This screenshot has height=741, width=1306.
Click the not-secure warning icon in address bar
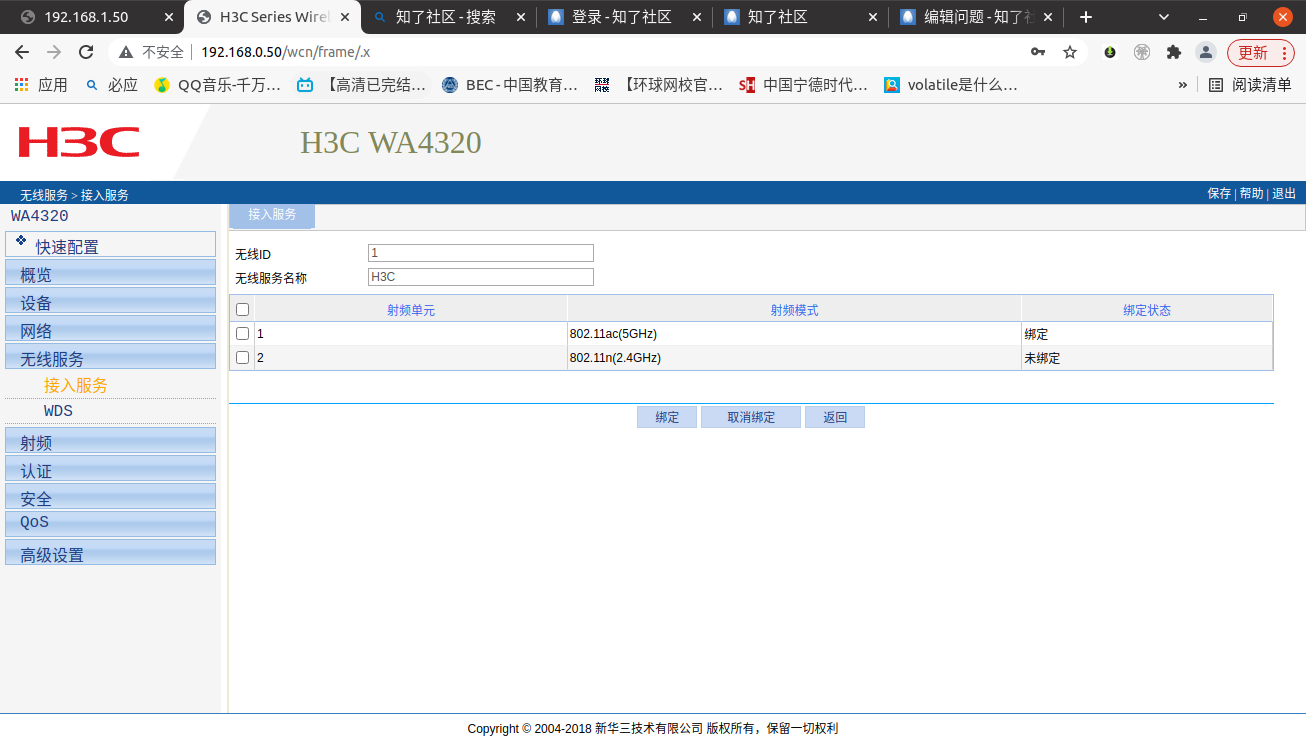[126, 52]
